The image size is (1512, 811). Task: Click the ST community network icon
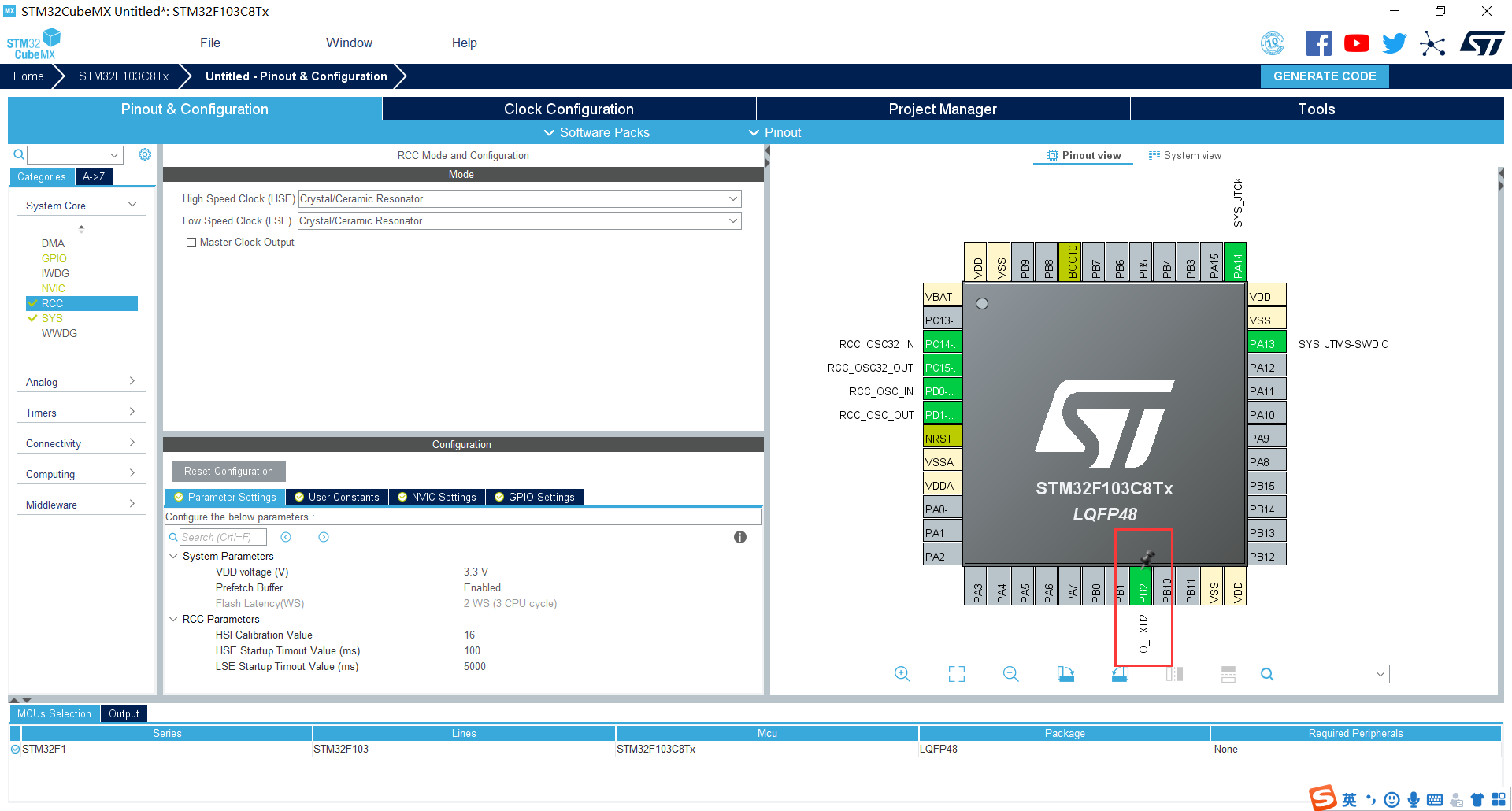(1432, 43)
